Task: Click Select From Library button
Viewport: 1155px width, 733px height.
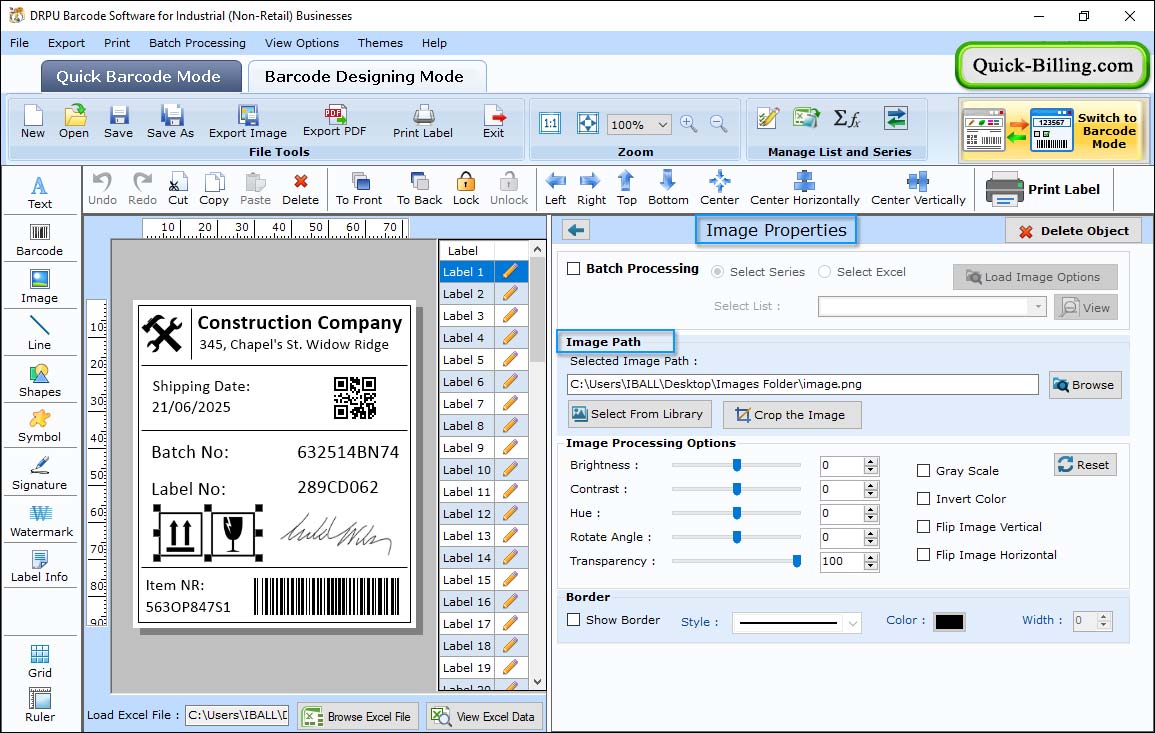Action: pos(639,414)
